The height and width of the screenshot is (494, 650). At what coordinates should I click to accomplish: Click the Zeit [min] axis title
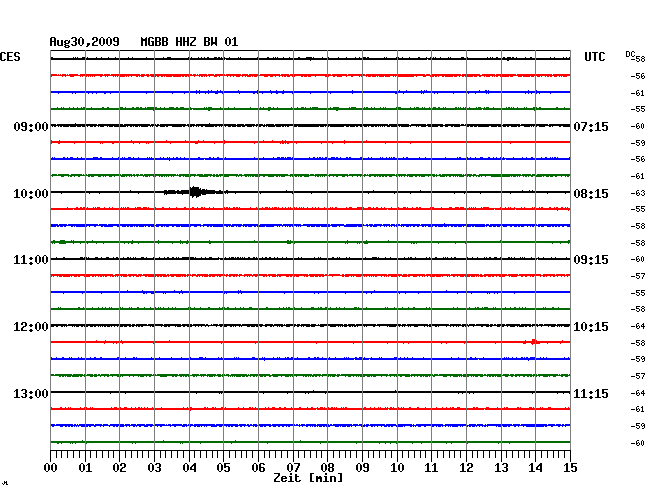pyautogui.click(x=308, y=478)
